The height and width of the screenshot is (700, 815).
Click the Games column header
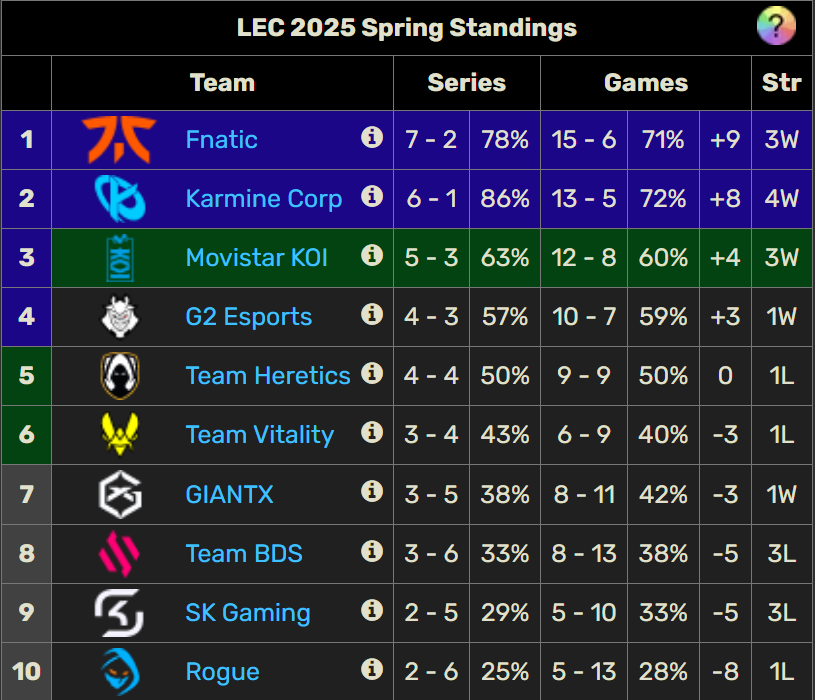[646, 83]
